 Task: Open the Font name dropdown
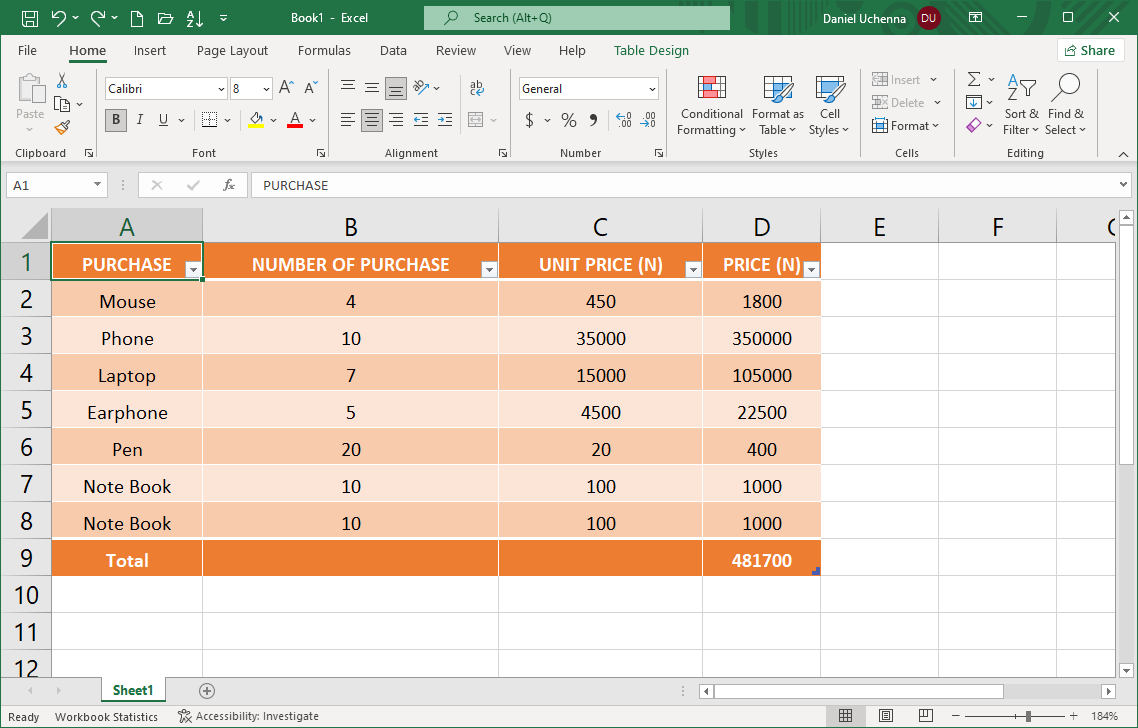[x=222, y=88]
